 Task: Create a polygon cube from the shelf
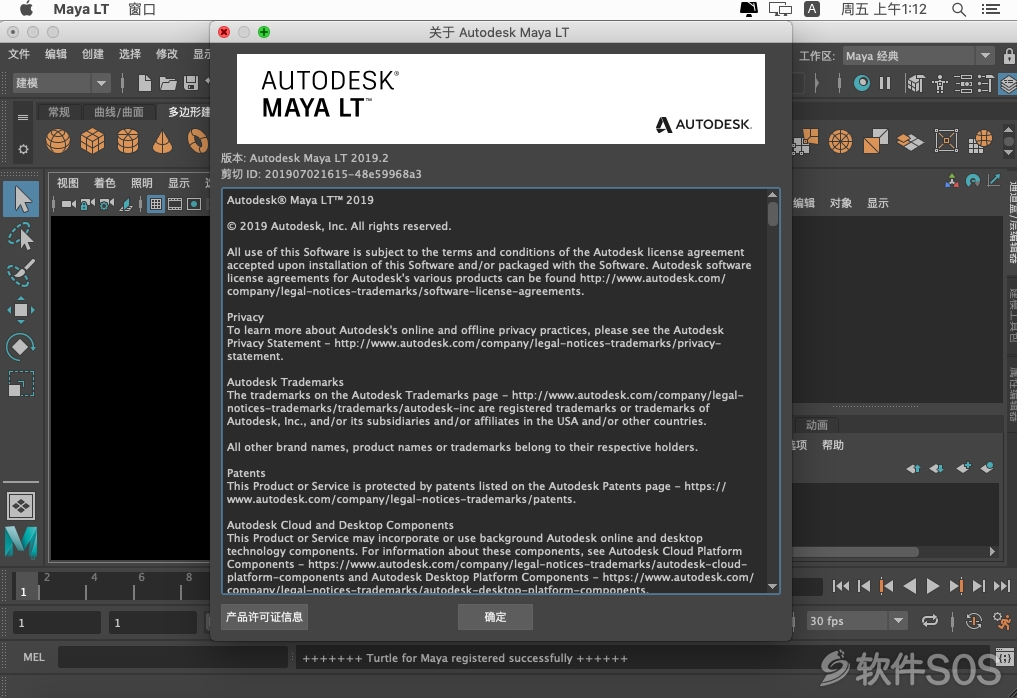pyautogui.click(x=92, y=141)
